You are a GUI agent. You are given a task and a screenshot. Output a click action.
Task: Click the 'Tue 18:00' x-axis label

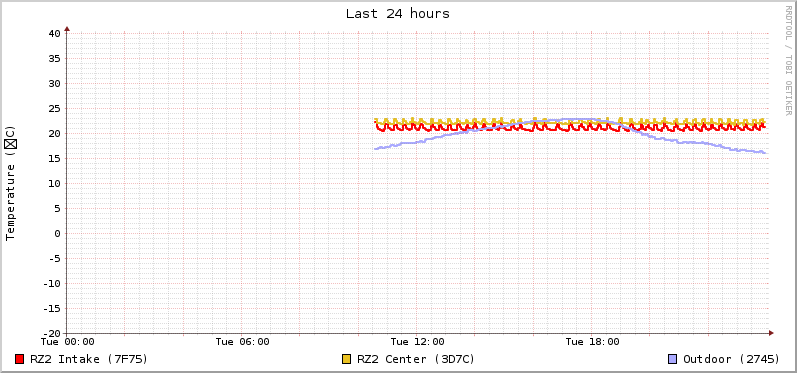coord(592,342)
